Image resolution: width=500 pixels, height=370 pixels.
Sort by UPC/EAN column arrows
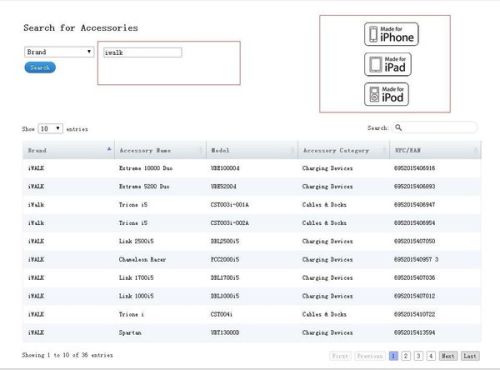coord(476,150)
